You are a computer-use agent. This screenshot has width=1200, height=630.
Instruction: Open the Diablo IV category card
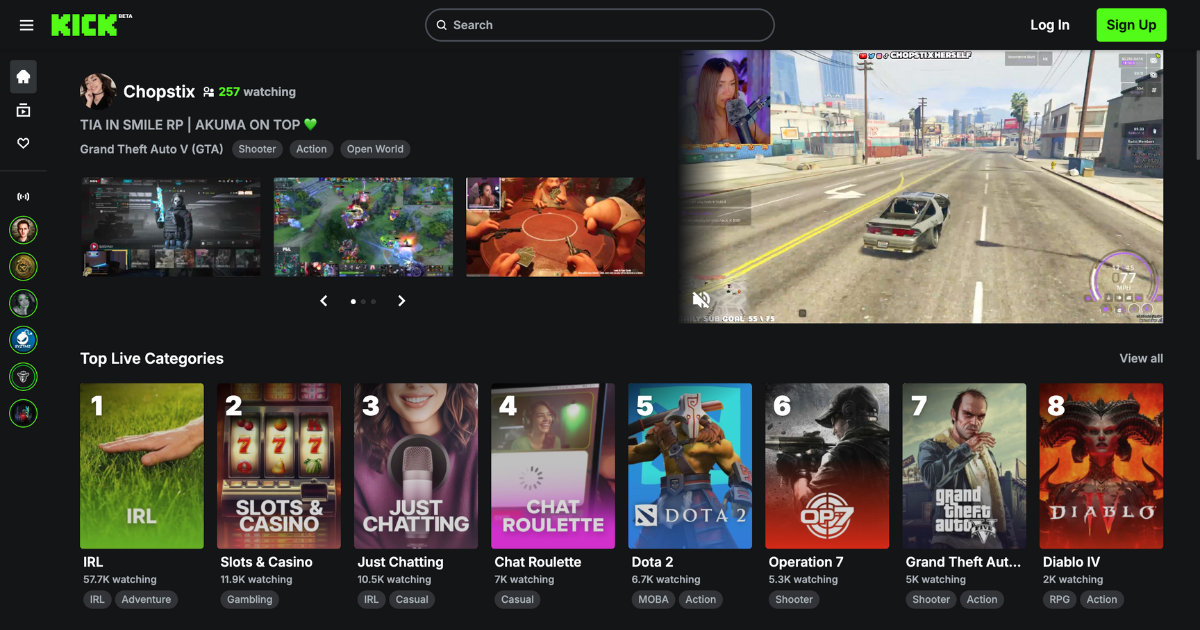pos(1101,466)
